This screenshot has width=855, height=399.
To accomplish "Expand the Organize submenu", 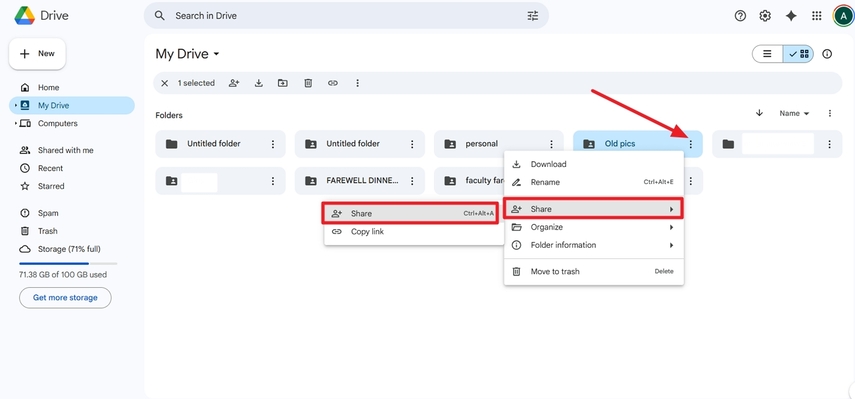I will tap(593, 227).
